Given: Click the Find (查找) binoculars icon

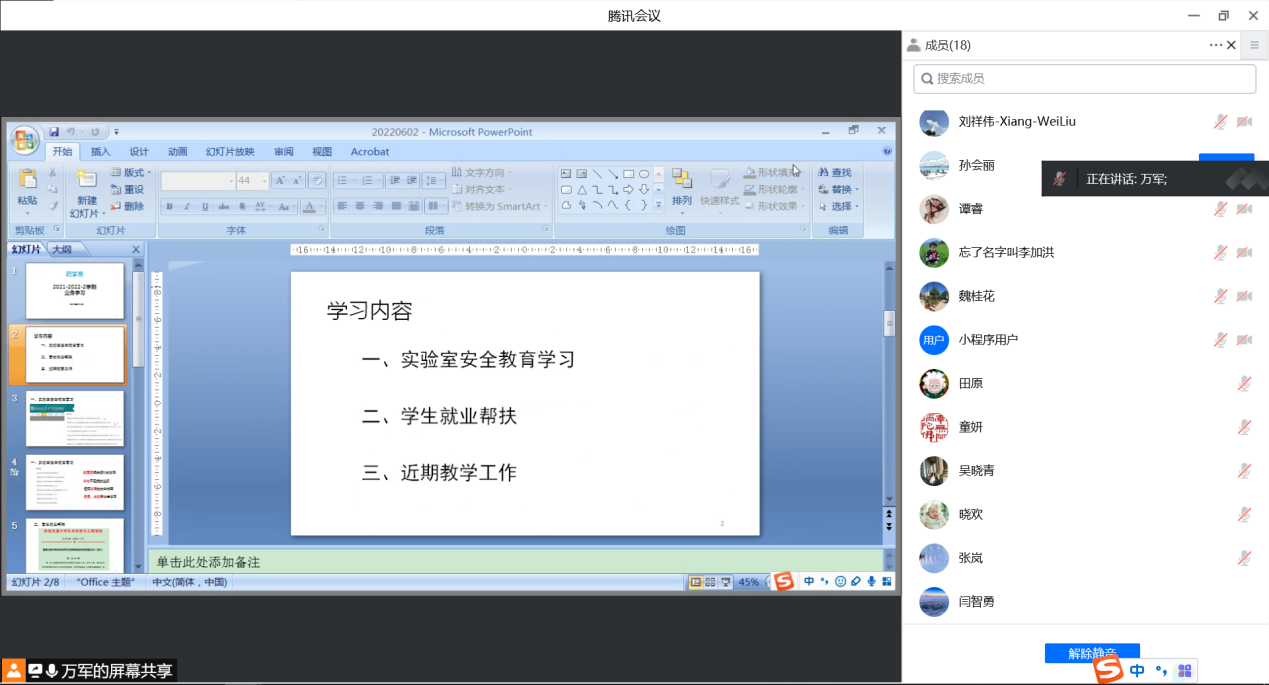Looking at the screenshot, I should pyautogui.click(x=824, y=173).
